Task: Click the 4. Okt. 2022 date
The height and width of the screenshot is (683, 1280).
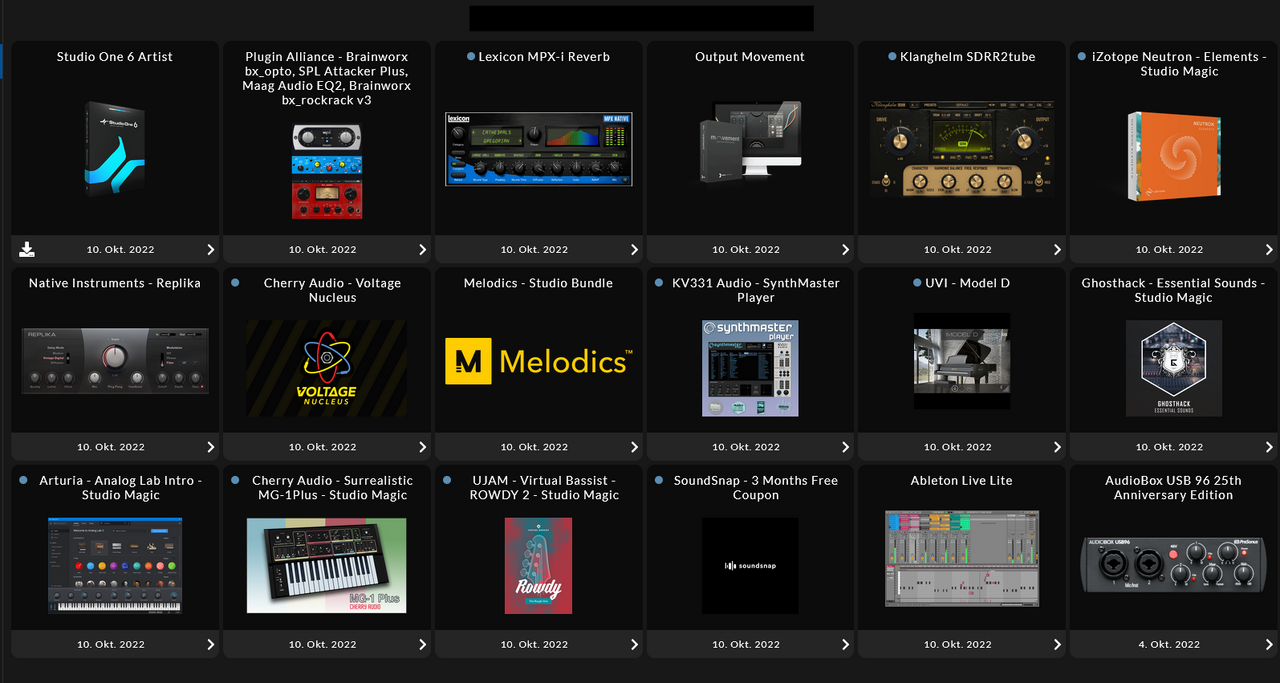Action: (1169, 645)
